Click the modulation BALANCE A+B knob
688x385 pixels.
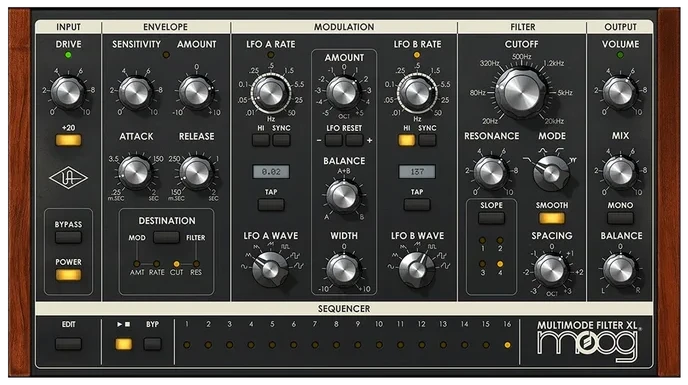pos(344,196)
